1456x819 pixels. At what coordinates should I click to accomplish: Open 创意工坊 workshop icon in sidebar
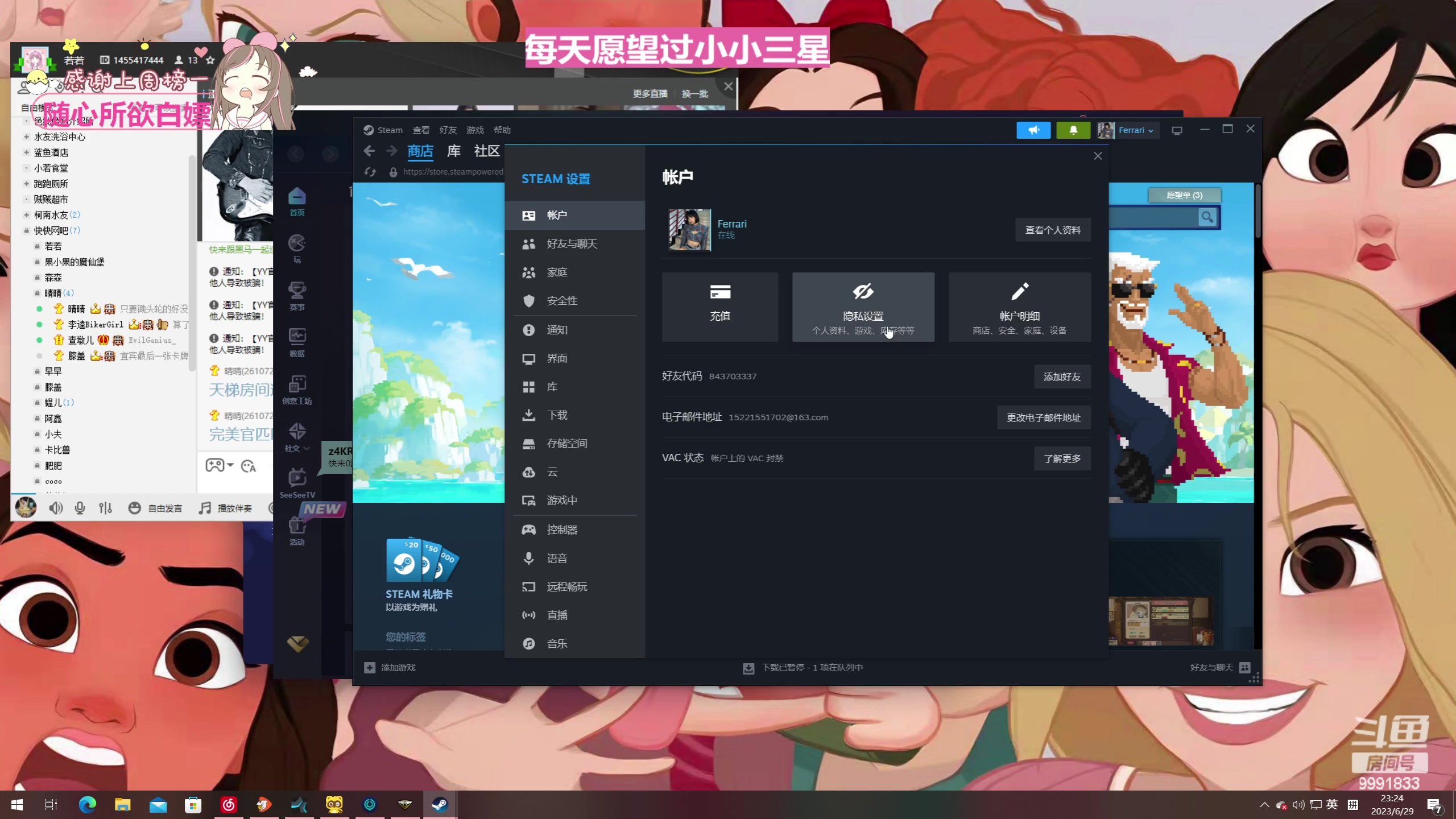coord(297,390)
